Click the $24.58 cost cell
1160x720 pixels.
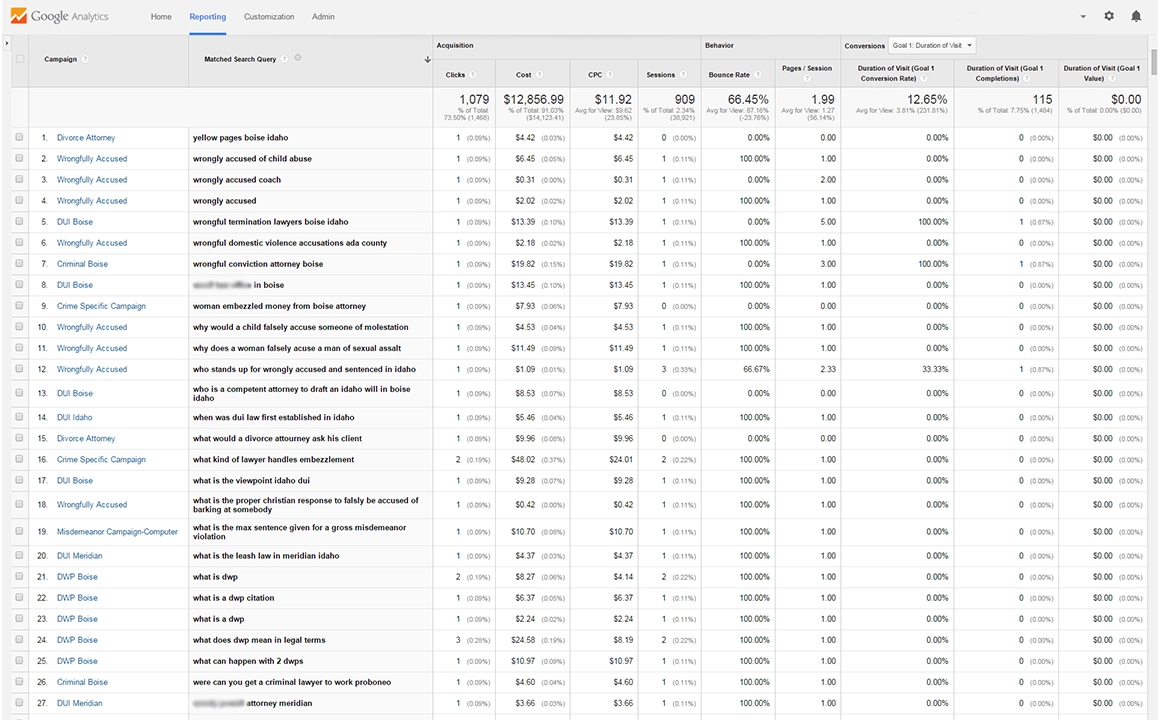coord(523,640)
